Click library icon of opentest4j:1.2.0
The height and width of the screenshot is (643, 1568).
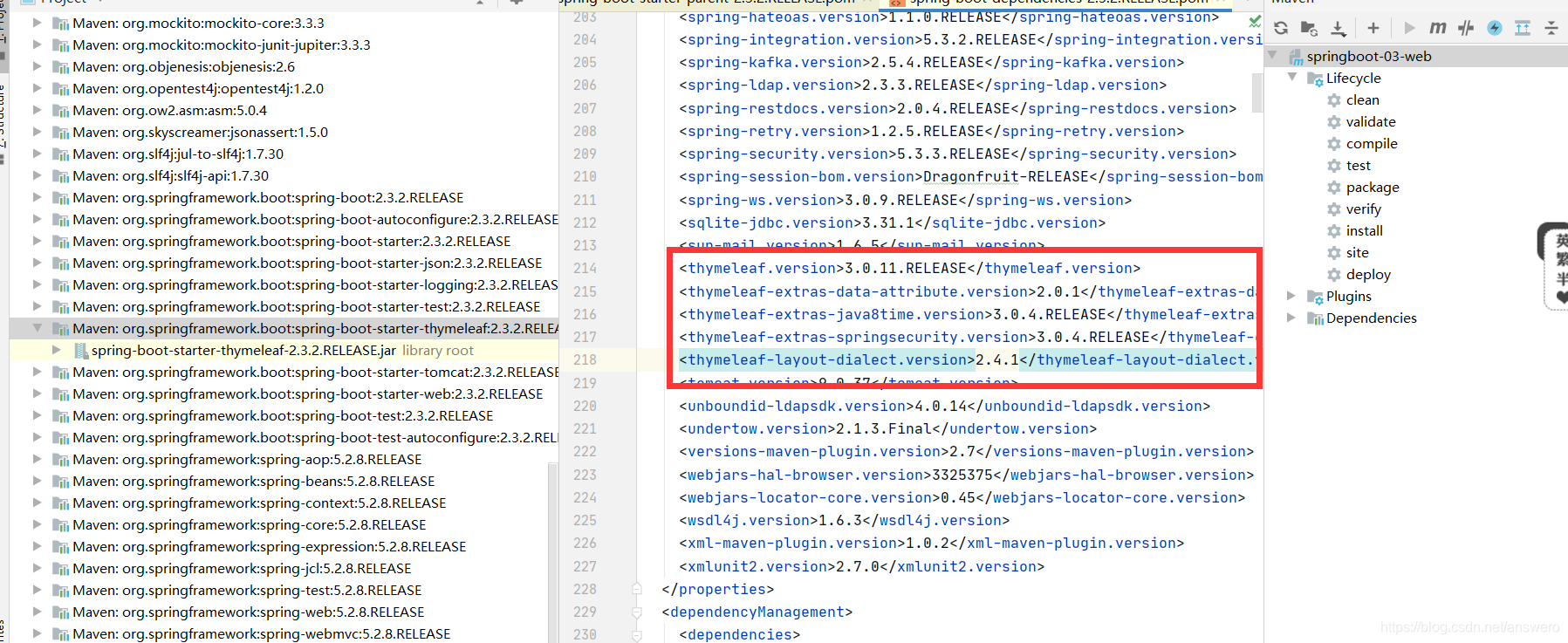coord(60,89)
